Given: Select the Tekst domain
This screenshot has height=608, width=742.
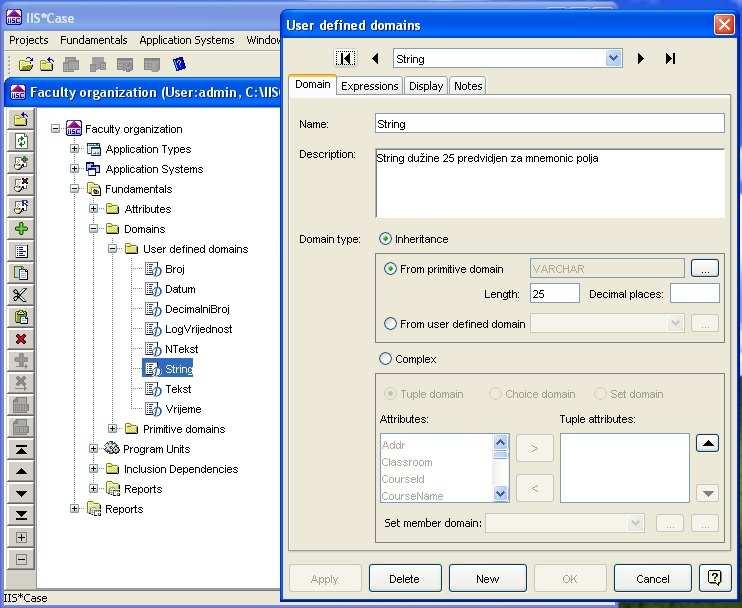Looking at the screenshot, I should pyautogui.click(x=178, y=389).
